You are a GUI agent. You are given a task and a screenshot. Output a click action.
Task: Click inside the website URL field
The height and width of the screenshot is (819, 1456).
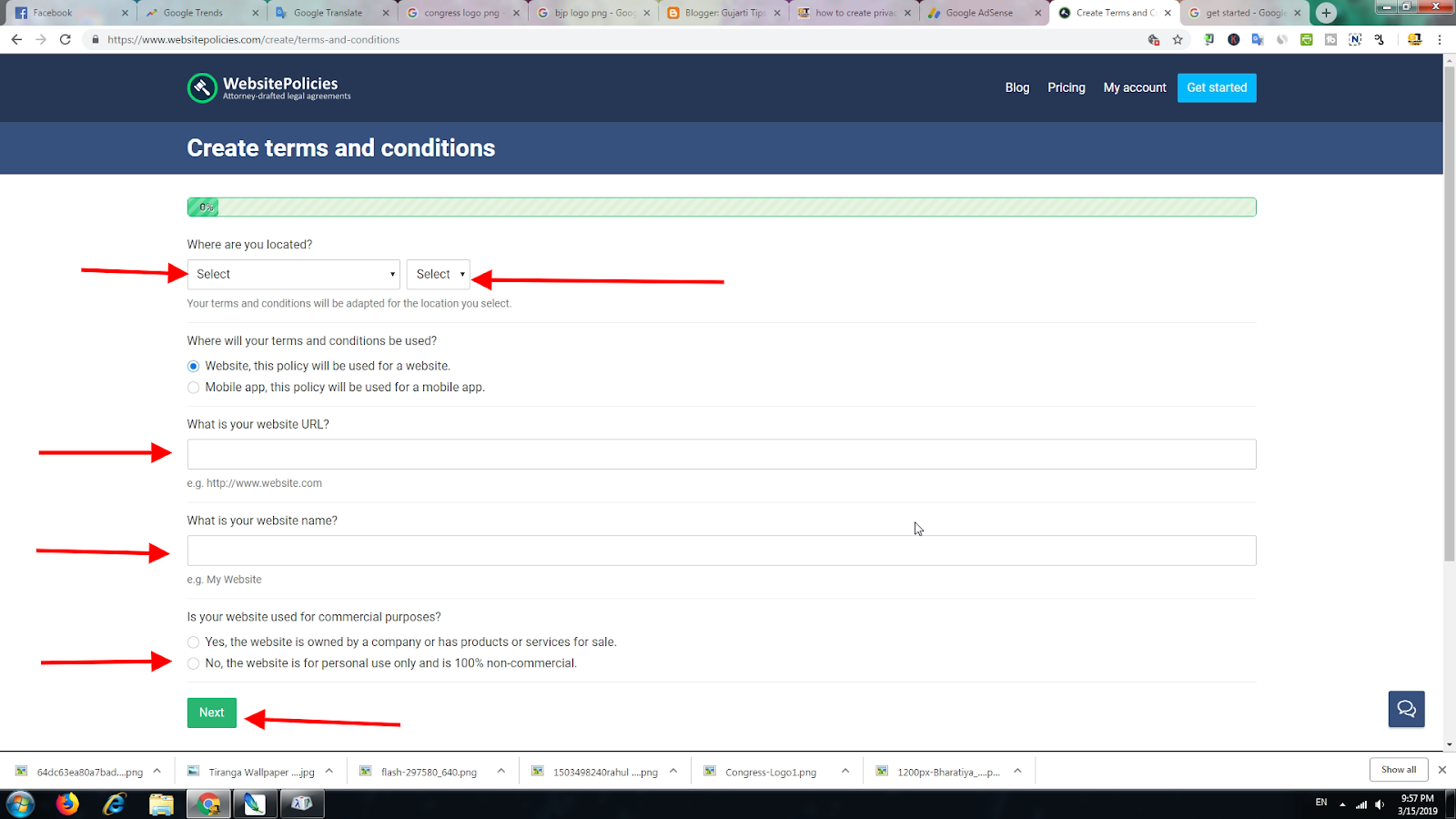click(x=721, y=453)
